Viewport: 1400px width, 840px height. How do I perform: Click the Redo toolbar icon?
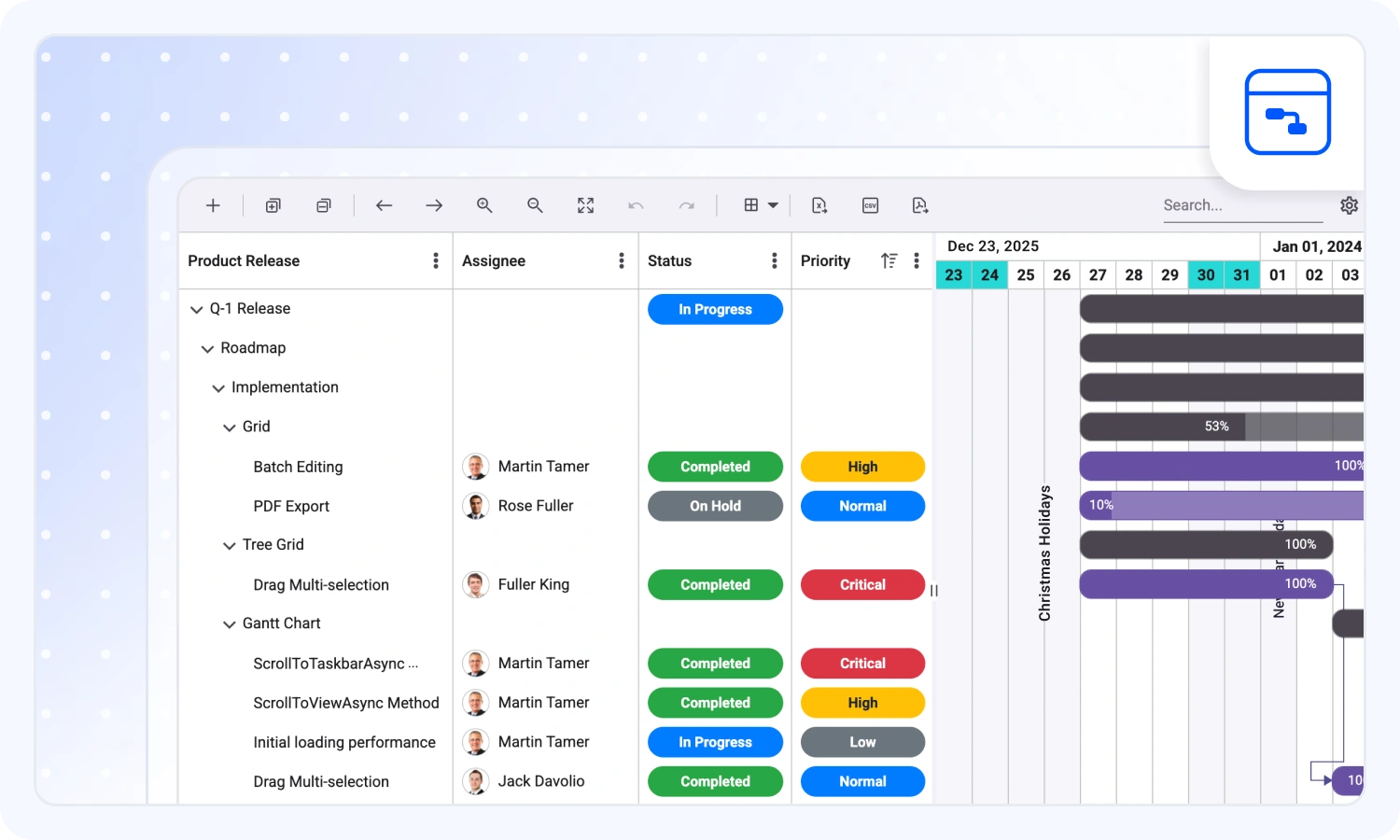pos(687,205)
